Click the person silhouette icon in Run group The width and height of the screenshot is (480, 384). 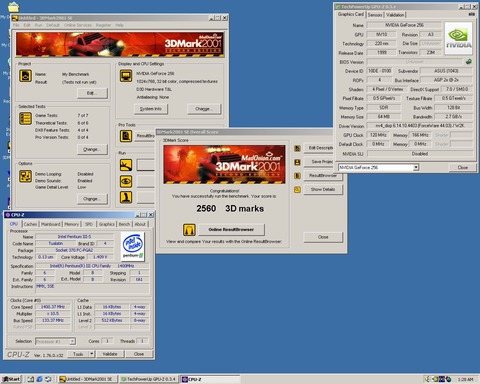pyautogui.click(x=126, y=197)
